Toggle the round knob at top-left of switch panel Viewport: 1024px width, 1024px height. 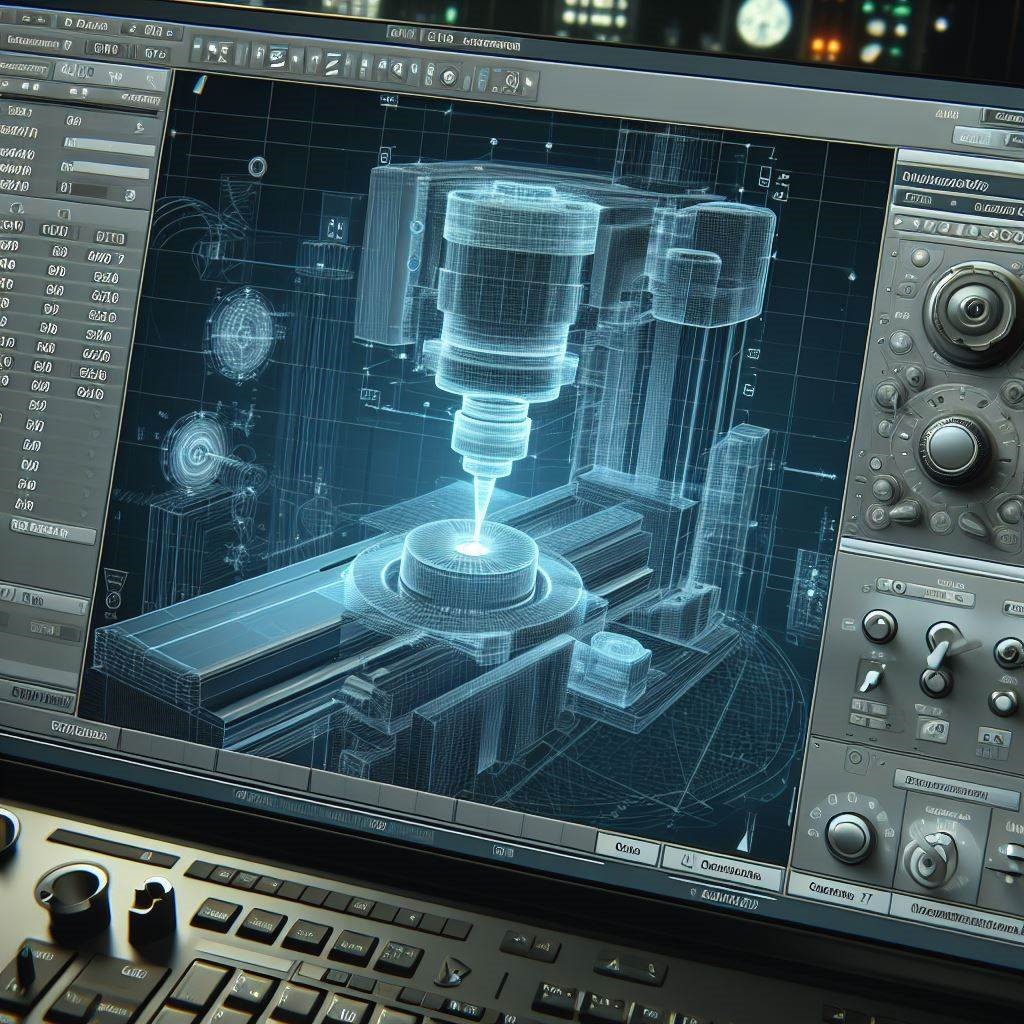click(879, 626)
